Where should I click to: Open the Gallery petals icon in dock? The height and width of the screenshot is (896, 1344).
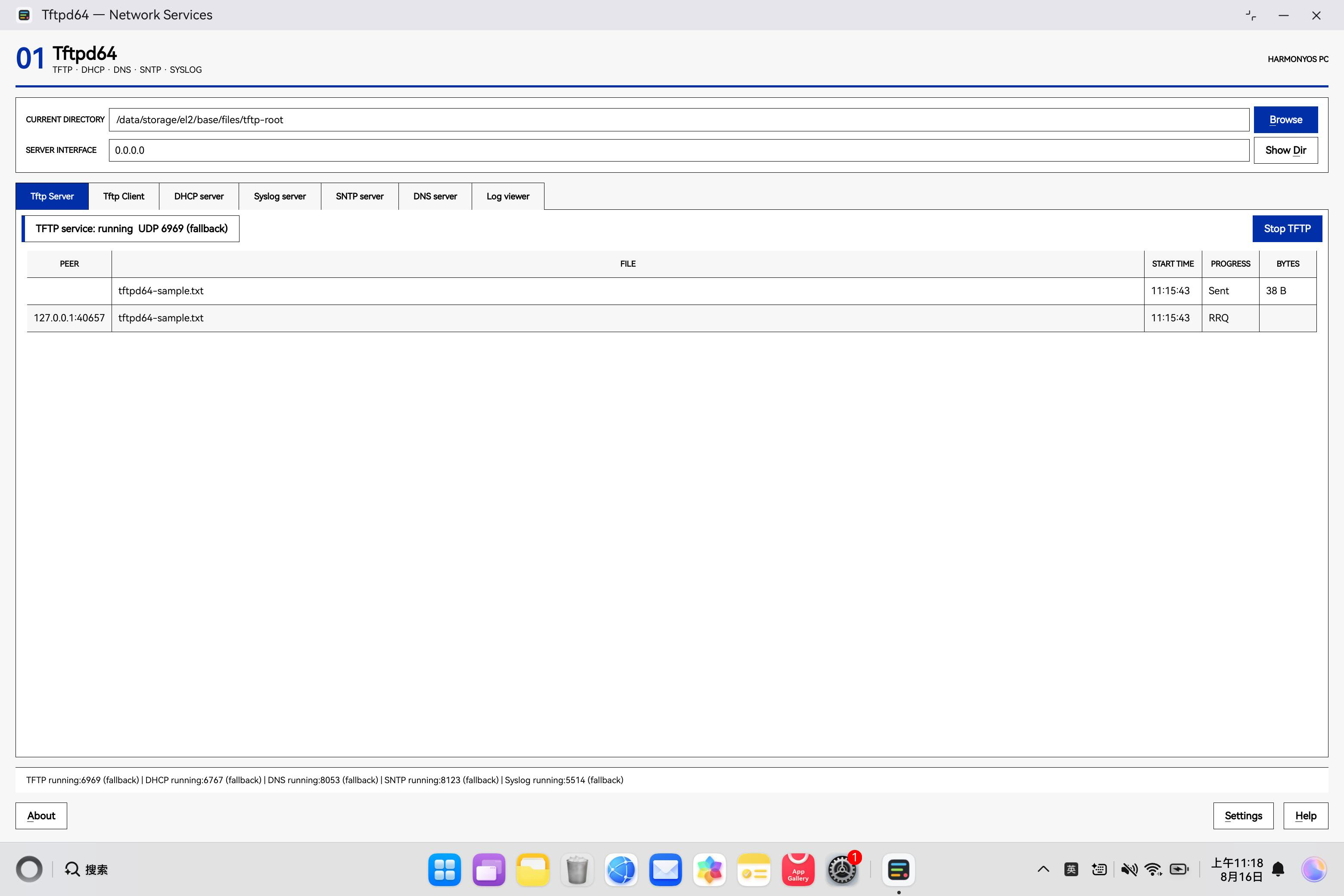(710, 870)
